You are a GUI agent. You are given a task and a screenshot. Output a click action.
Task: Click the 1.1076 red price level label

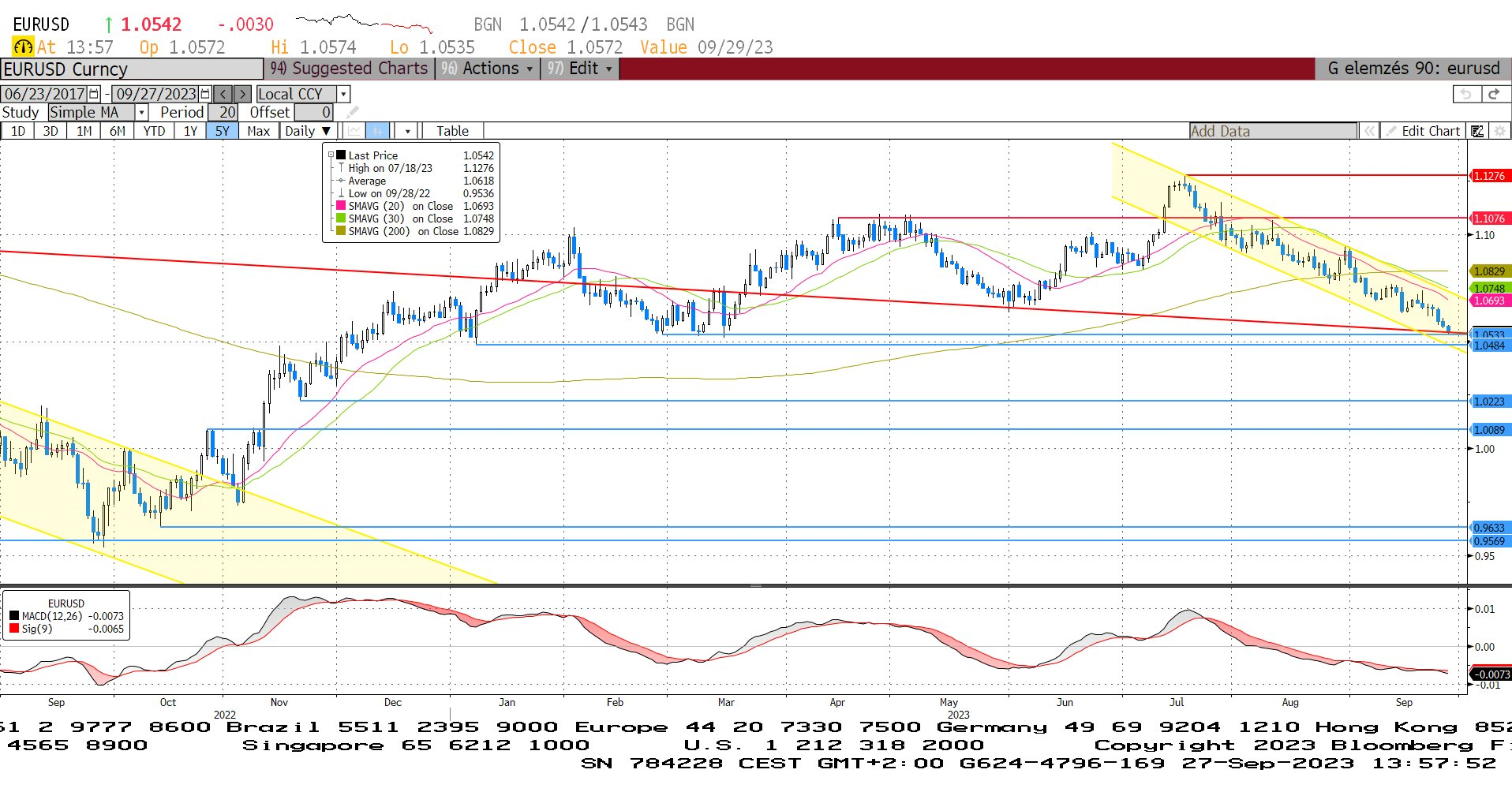[1490, 219]
